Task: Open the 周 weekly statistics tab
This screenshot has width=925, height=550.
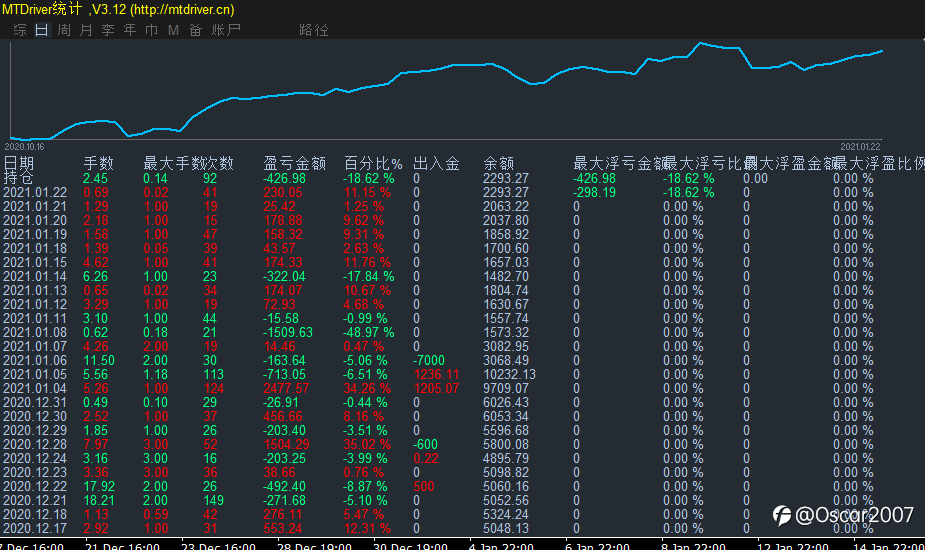Action: (x=64, y=30)
